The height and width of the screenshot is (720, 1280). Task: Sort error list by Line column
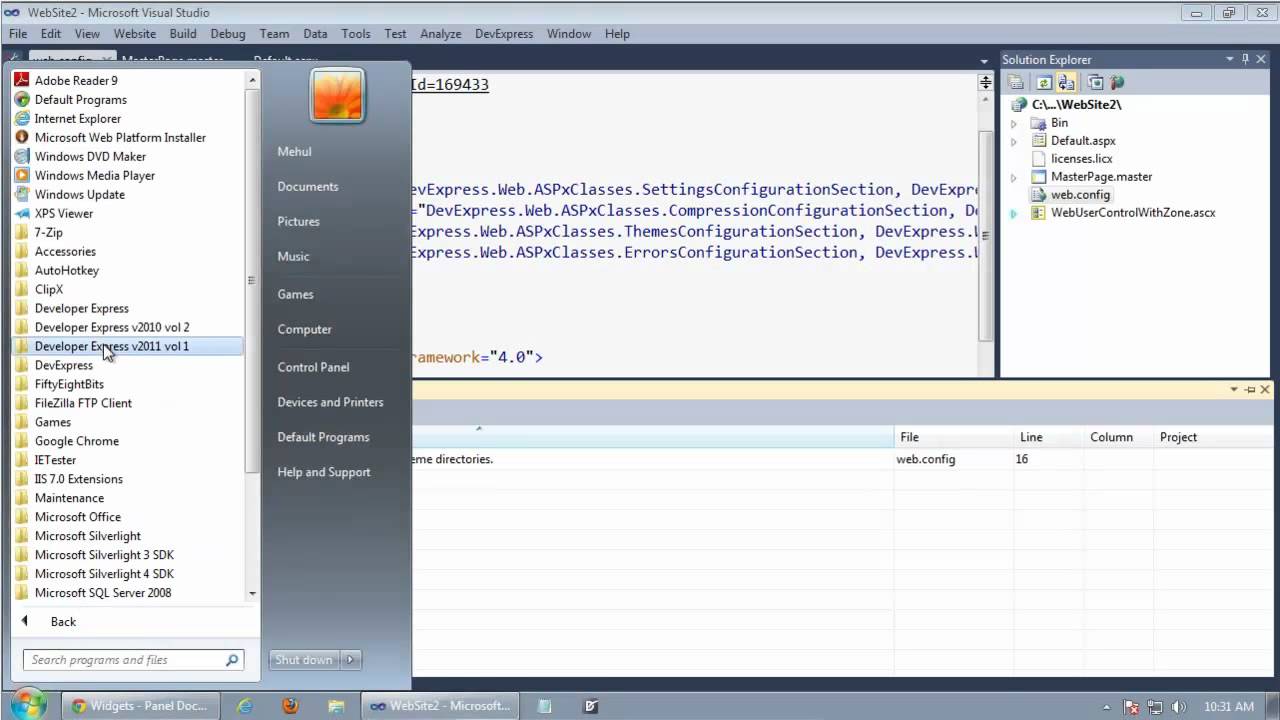1049,437
